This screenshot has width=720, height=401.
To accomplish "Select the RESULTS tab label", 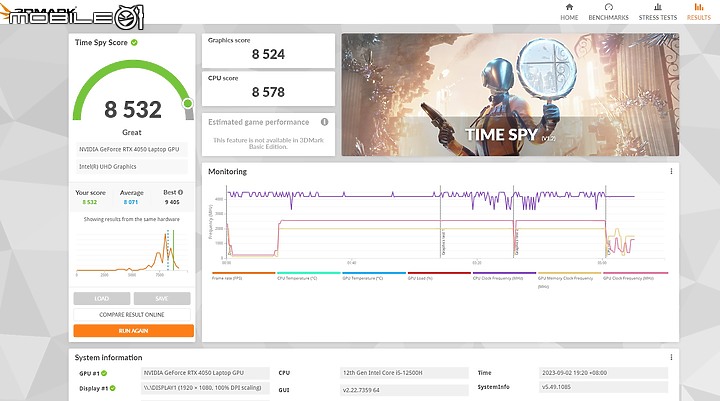I will (x=698, y=17).
